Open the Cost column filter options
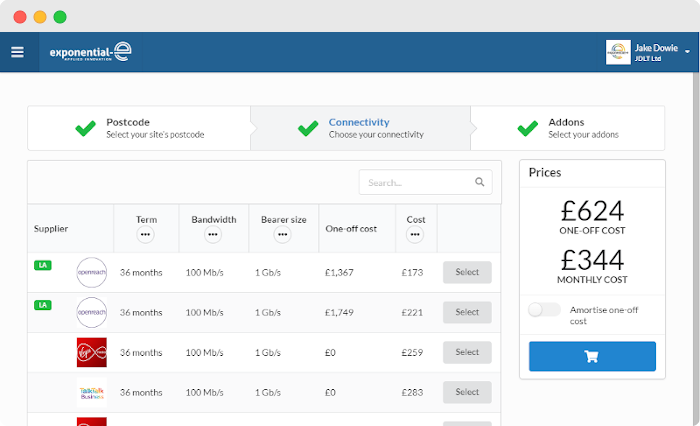This screenshot has height=426, width=700. (x=415, y=234)
